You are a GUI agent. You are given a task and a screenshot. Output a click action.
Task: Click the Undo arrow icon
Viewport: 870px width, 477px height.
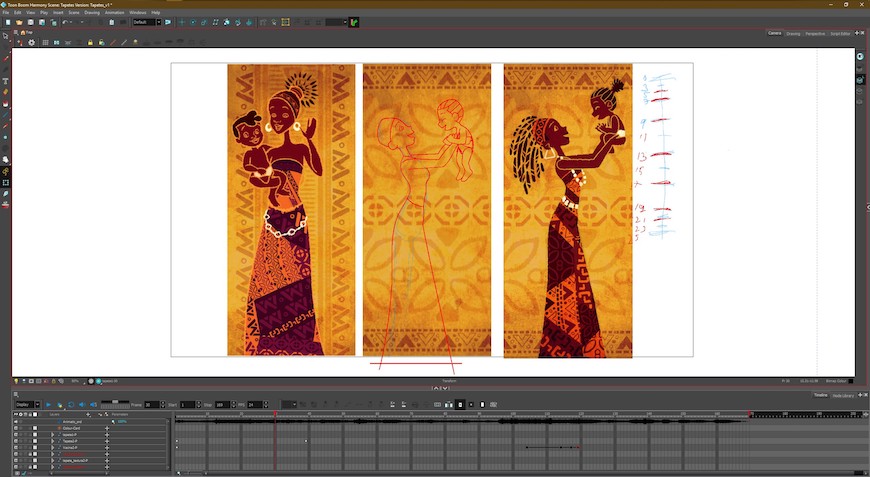65,22
